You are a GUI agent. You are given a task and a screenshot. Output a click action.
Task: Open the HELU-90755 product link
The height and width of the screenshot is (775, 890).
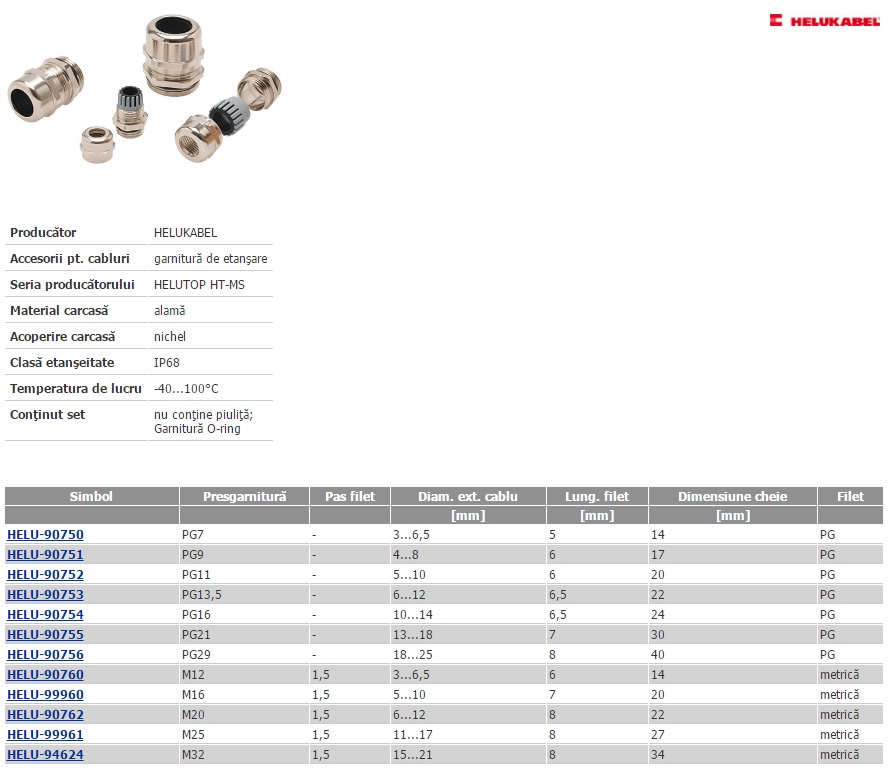[45, 634]
